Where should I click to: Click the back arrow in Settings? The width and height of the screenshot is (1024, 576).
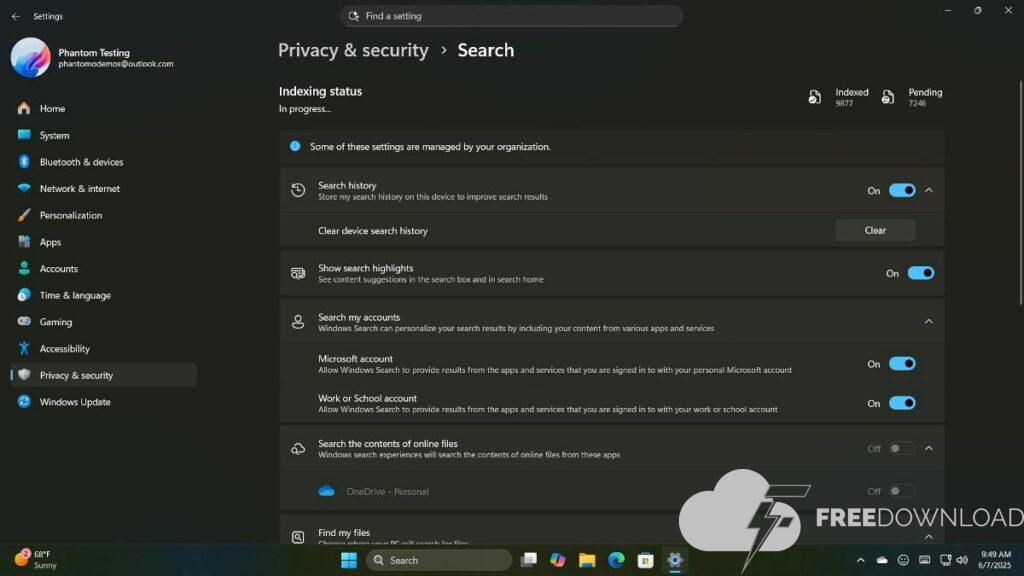click(15, 16)
